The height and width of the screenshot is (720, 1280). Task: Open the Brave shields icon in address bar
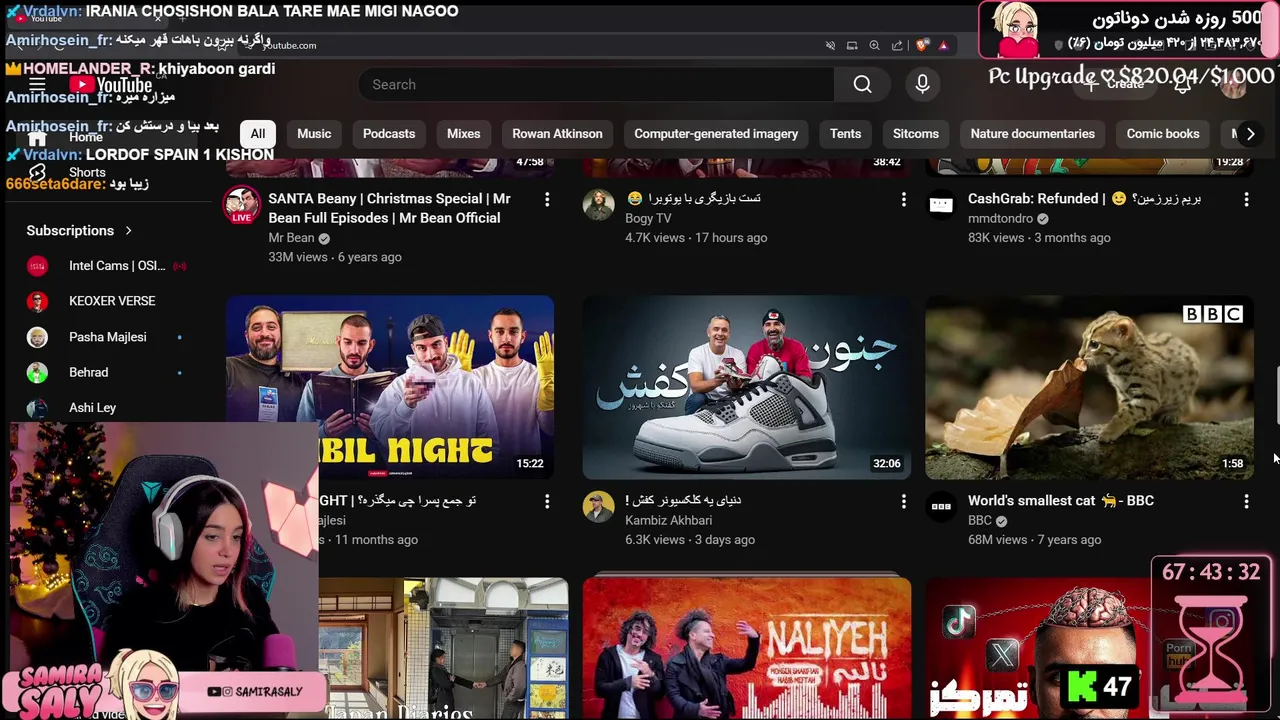point(922,45)
